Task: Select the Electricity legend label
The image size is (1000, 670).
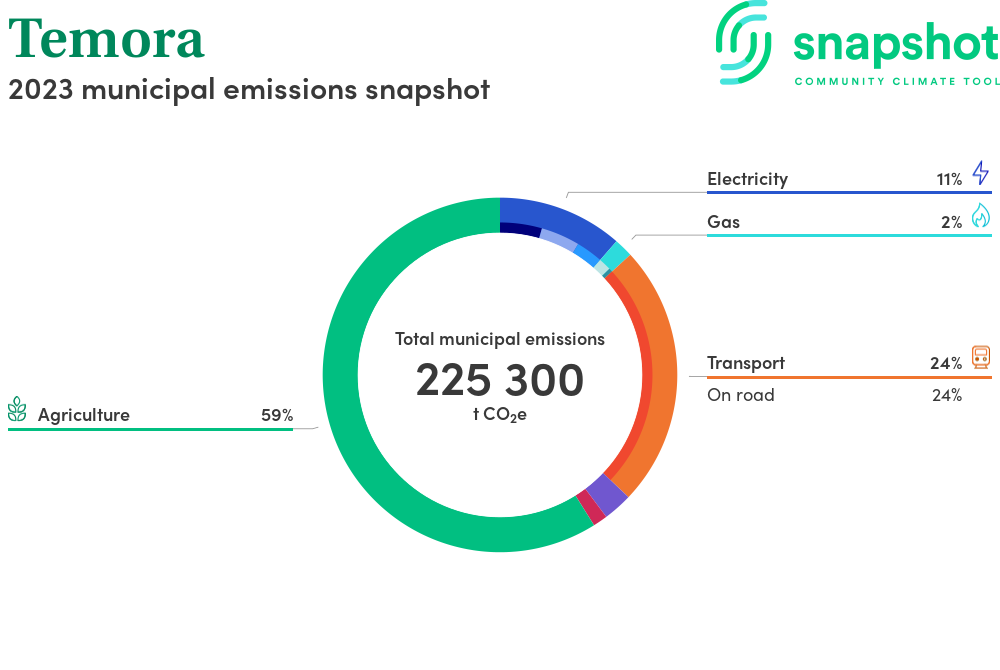Action: tap(747, 179)
